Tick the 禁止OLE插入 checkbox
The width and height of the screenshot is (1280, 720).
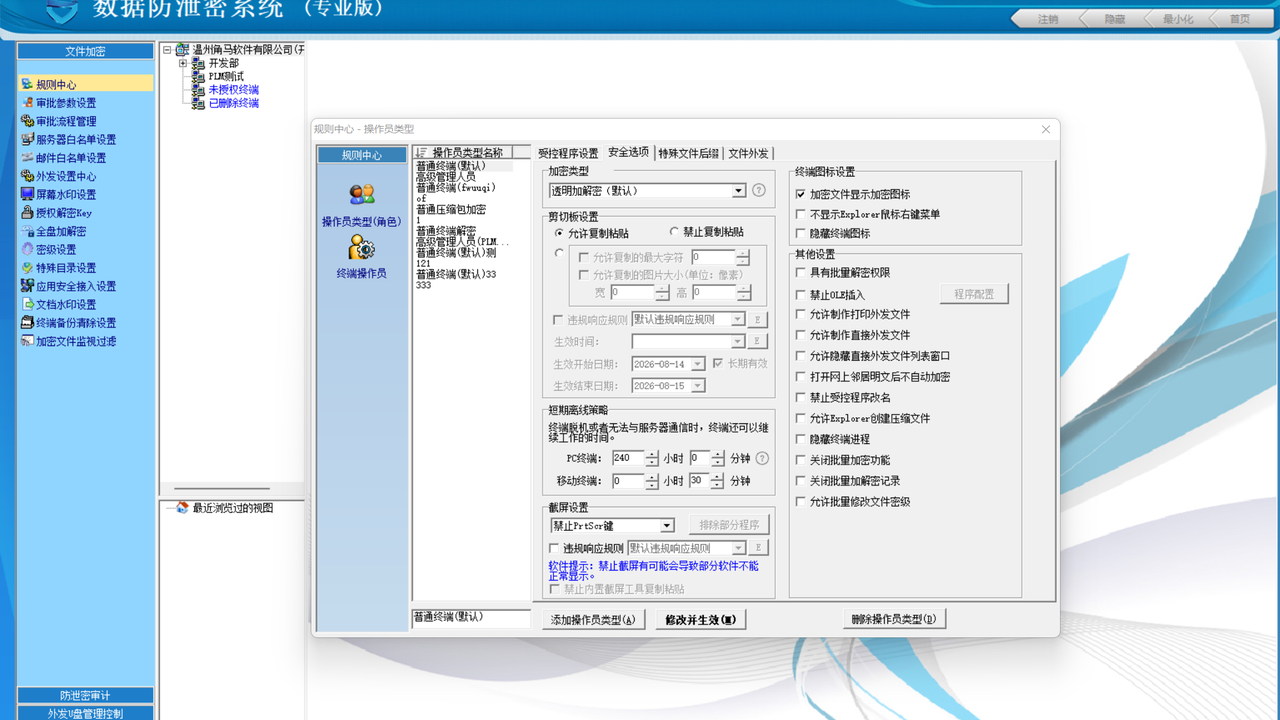(x=800, y=295)
